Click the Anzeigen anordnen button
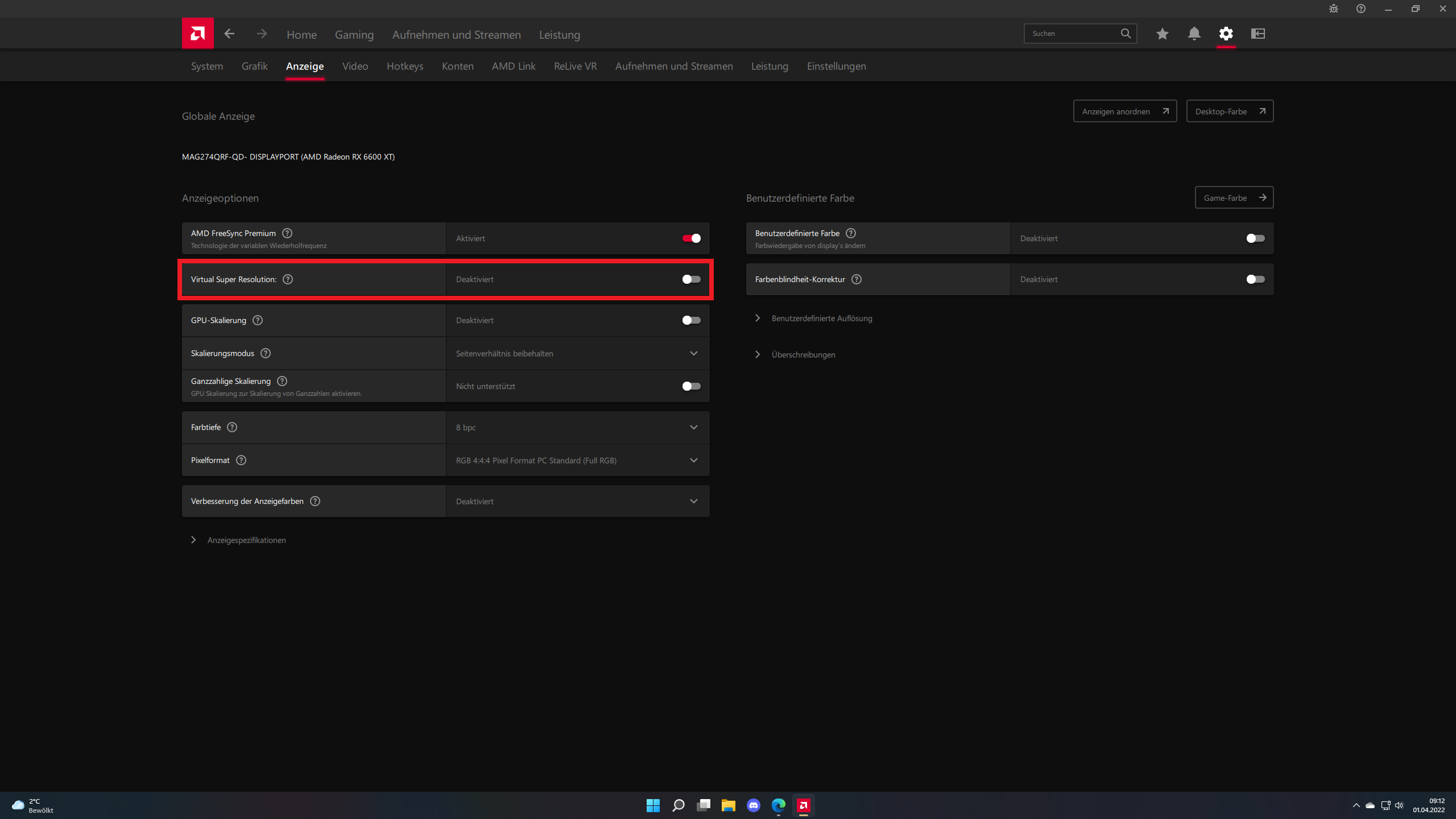 (1124, 111)
